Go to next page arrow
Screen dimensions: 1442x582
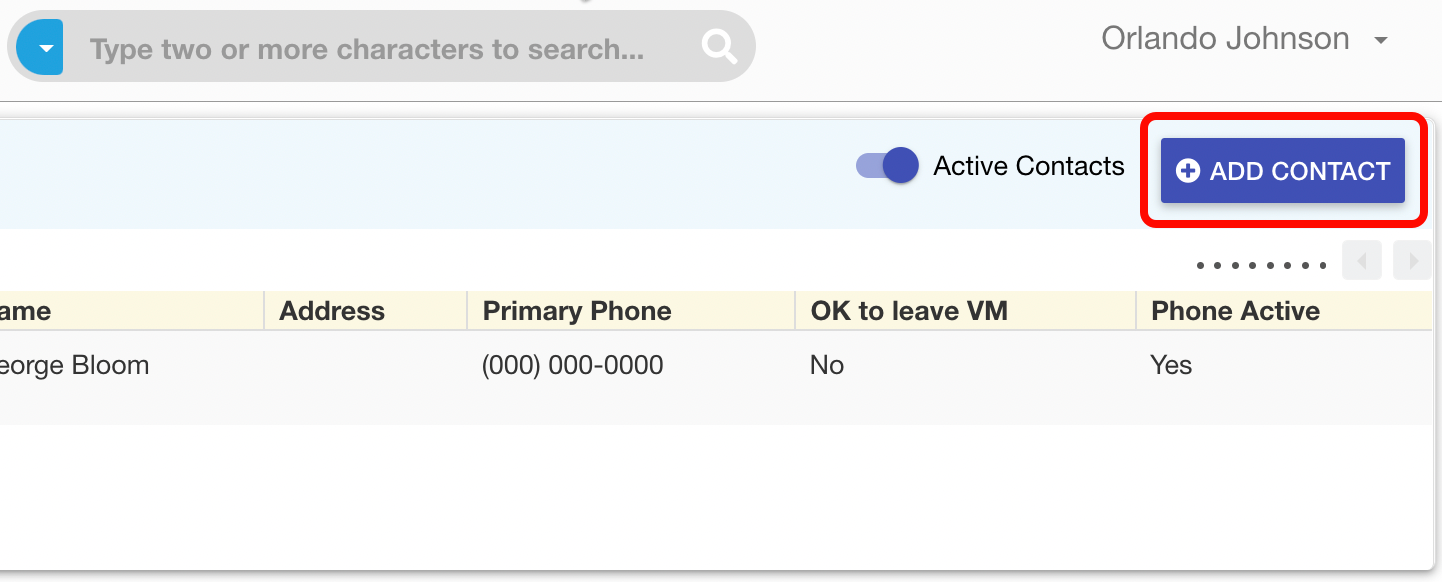[x=1412, y=263]
